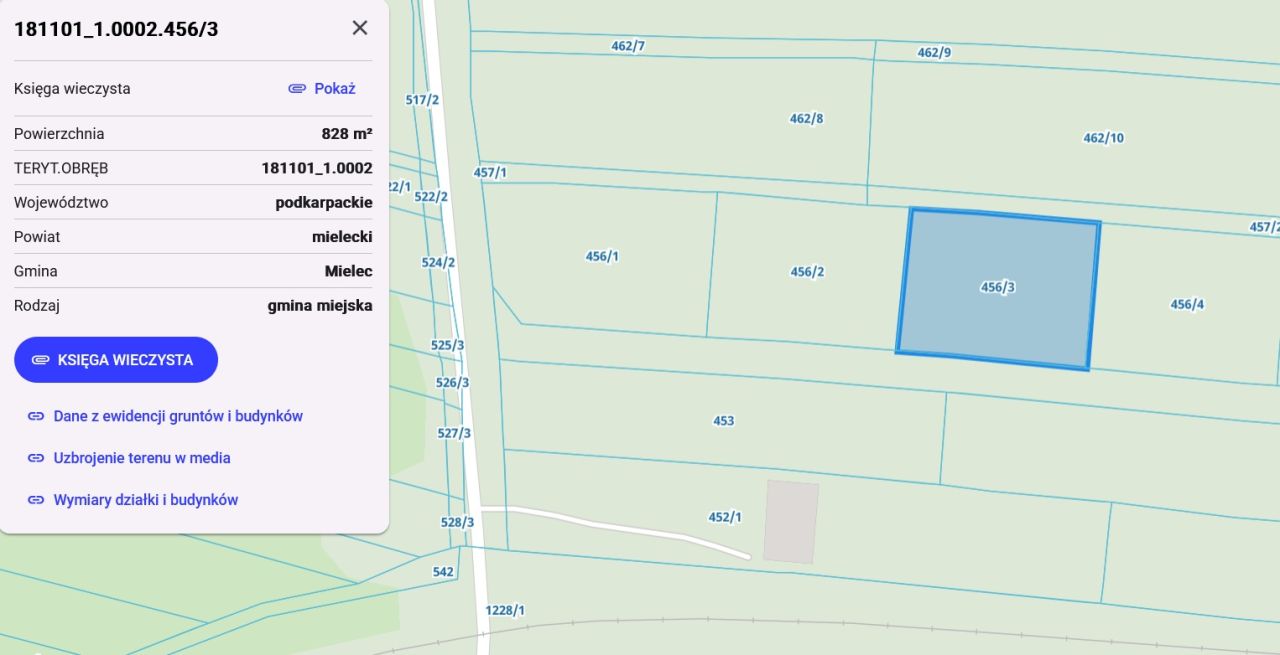This screenshot has height=655, width=1280.
Task: Click the grey building in parcel 452/1
Action: (x=791, y=521)
